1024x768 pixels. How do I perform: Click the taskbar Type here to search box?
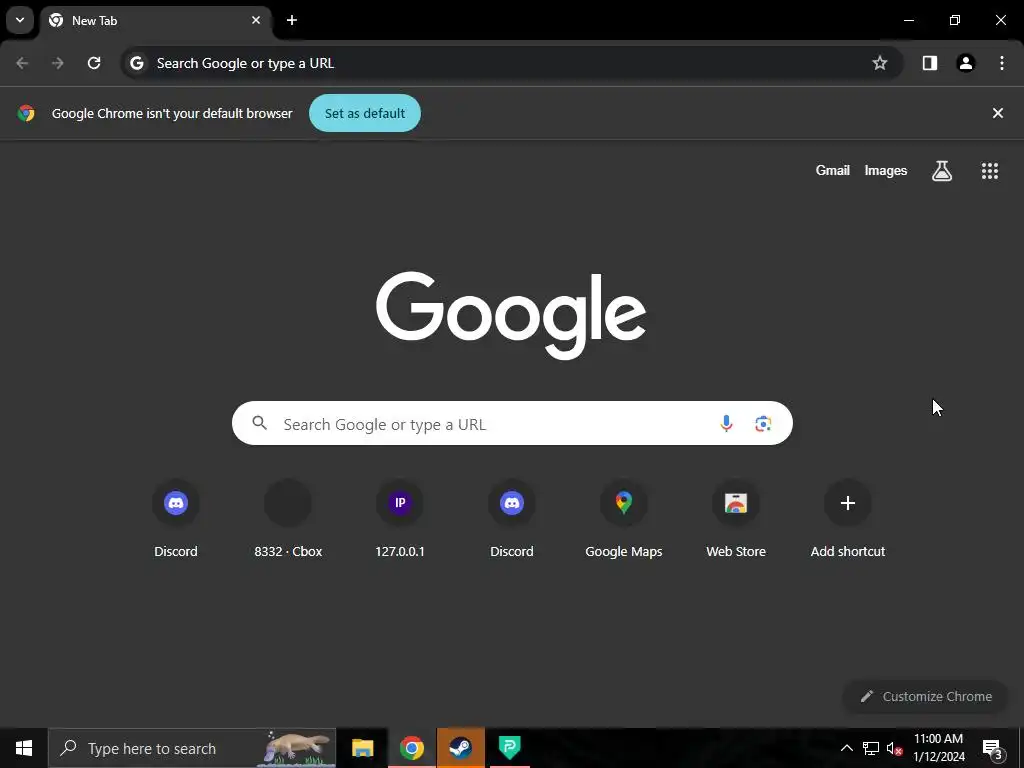click(193, 748)
